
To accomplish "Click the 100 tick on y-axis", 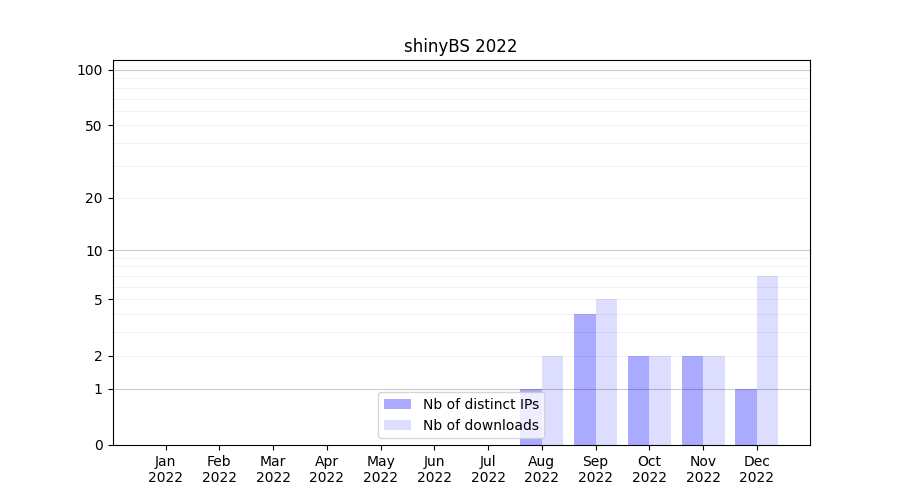I will [x=90, y=70].
